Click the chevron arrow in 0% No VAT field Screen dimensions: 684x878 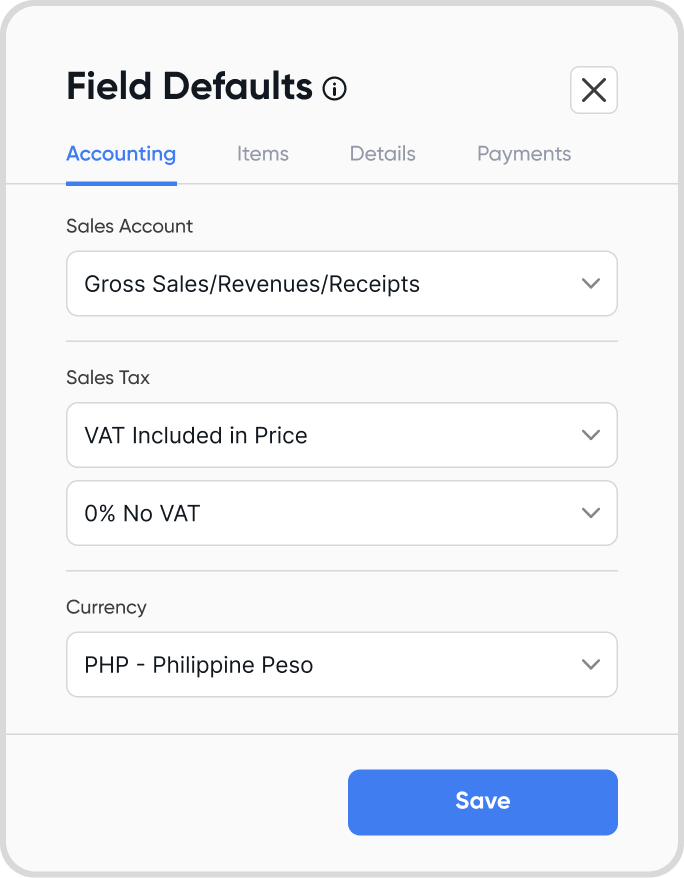pyautogui.click(x=591, y=513)
